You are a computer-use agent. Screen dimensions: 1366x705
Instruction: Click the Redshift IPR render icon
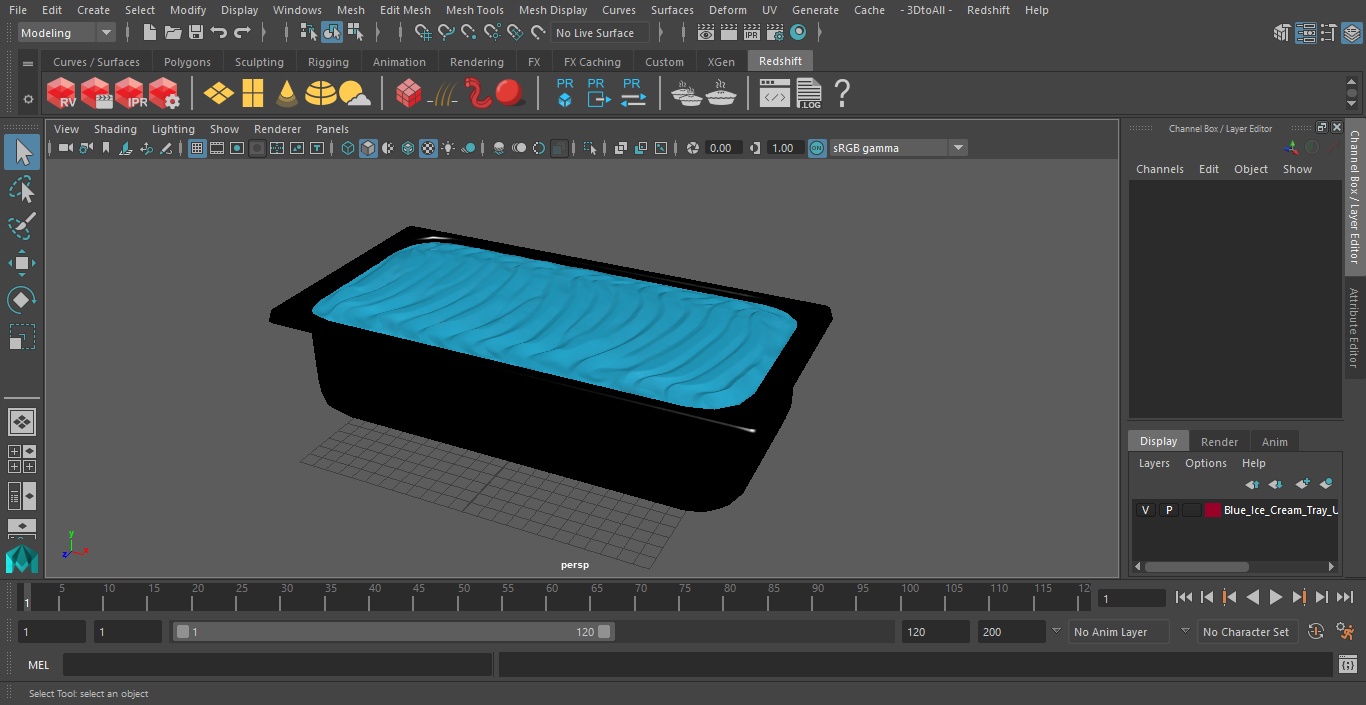[130, 94]
